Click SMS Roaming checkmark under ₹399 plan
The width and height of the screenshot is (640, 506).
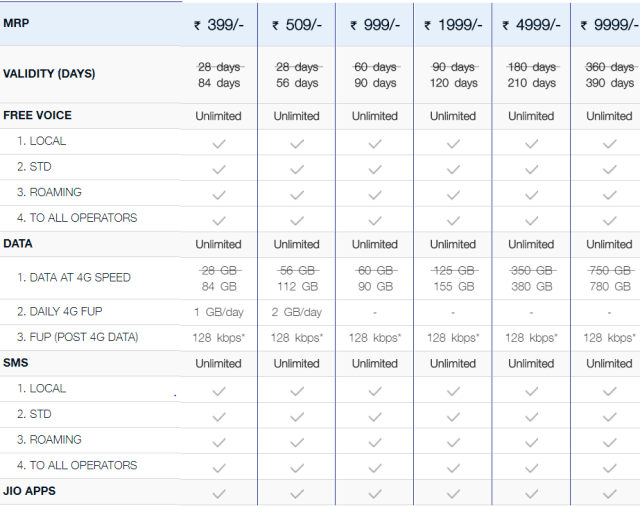218,441
